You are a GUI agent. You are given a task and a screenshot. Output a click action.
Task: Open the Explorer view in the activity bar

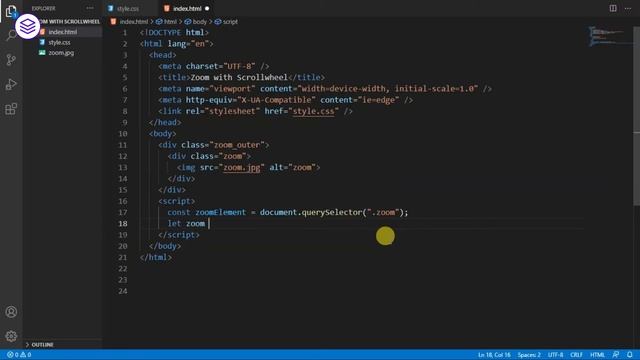(x=11, y=11)
